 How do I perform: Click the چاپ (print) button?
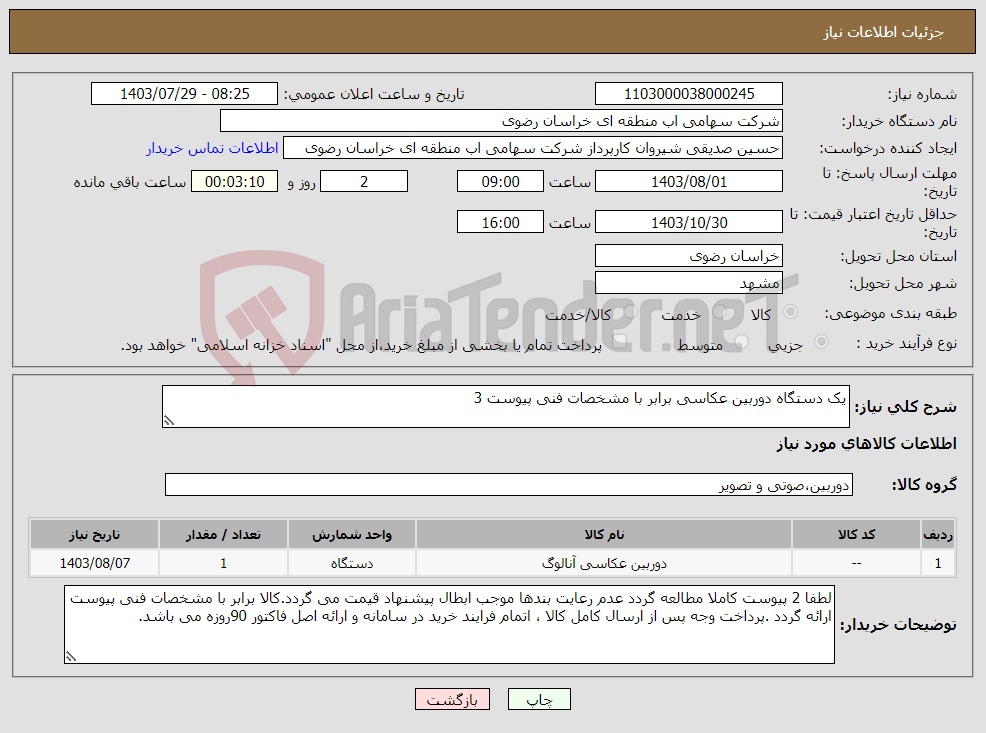pyautogui.click(x=540, y=699)
